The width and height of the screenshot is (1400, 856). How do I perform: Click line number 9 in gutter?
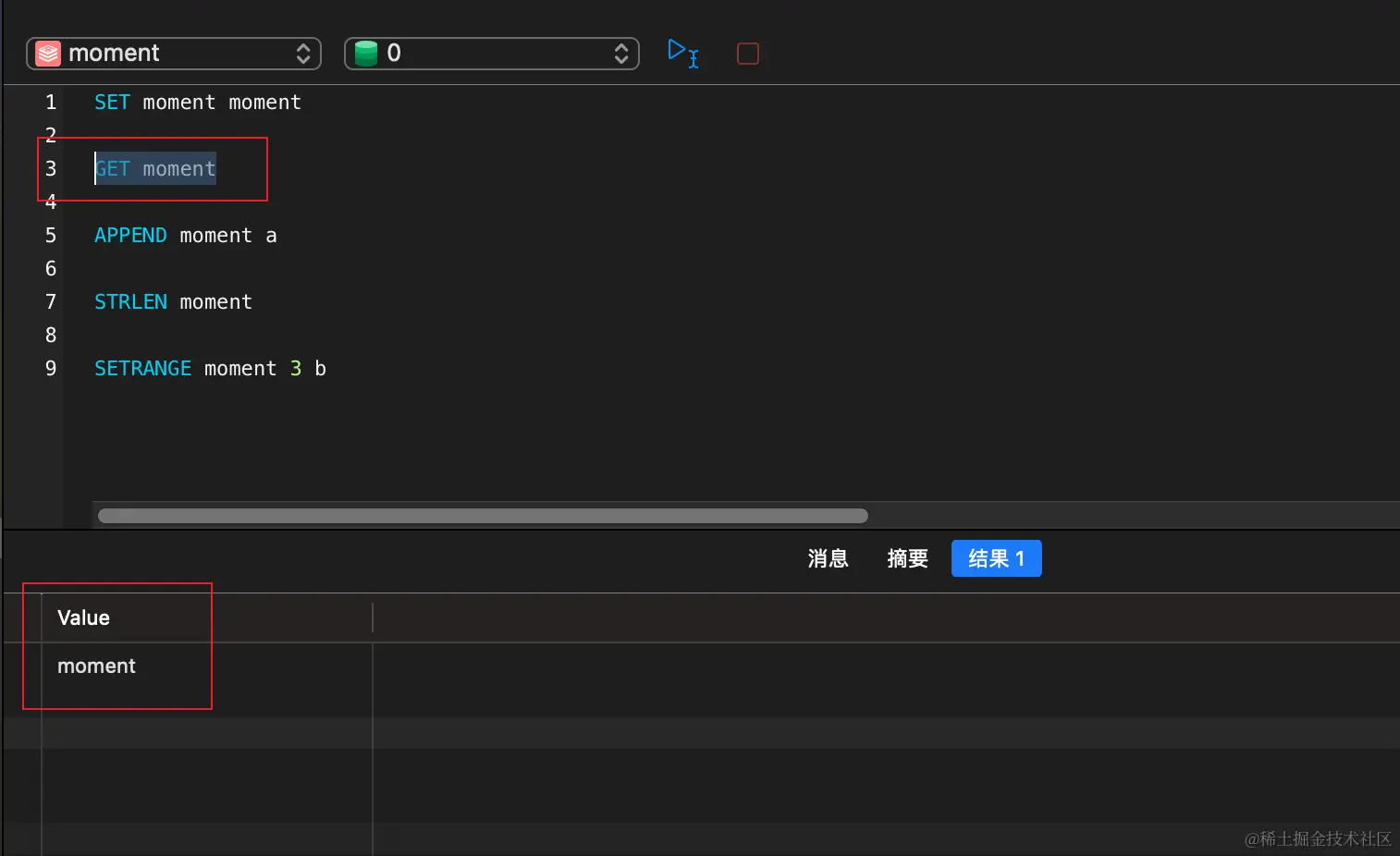(x=51, y=368)
